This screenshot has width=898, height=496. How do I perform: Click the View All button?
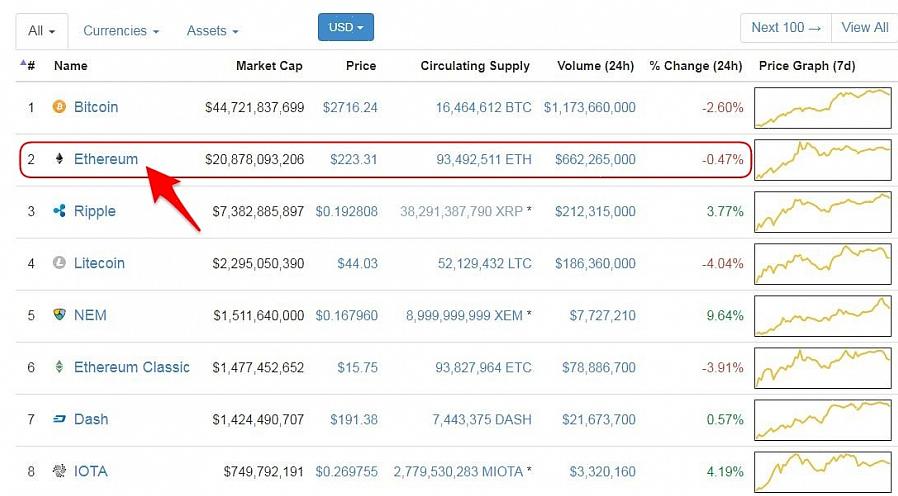coord(865,27)
